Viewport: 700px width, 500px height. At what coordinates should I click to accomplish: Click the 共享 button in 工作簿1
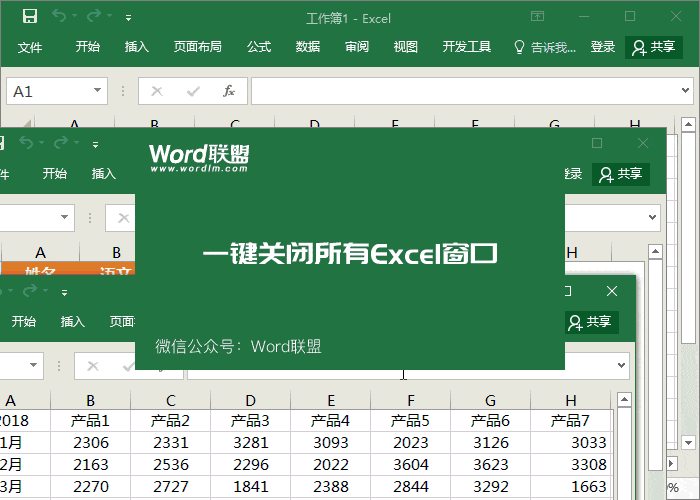pyautogui.click(x=654, y=47)
